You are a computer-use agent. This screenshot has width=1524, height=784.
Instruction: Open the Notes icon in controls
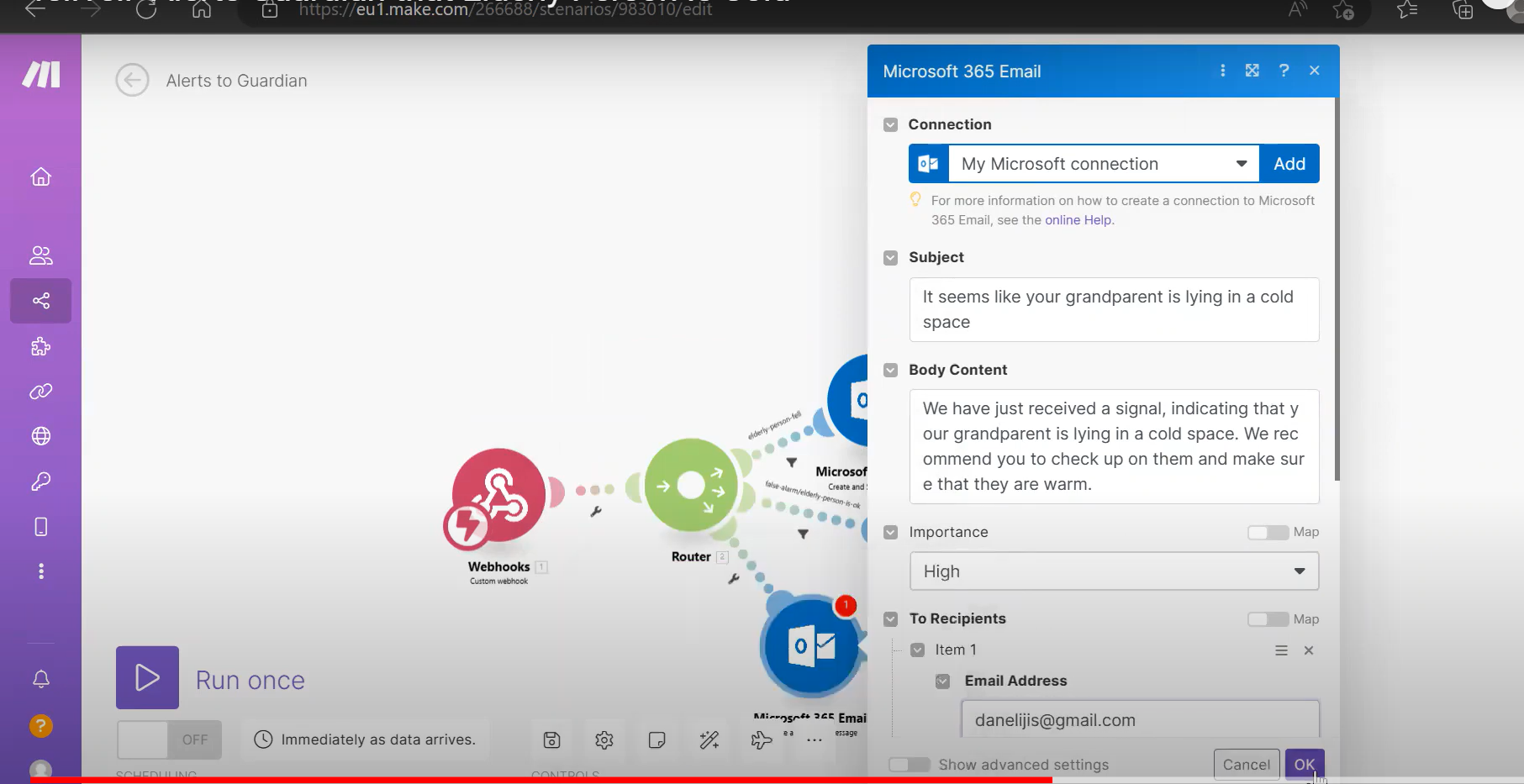(657, 739)
